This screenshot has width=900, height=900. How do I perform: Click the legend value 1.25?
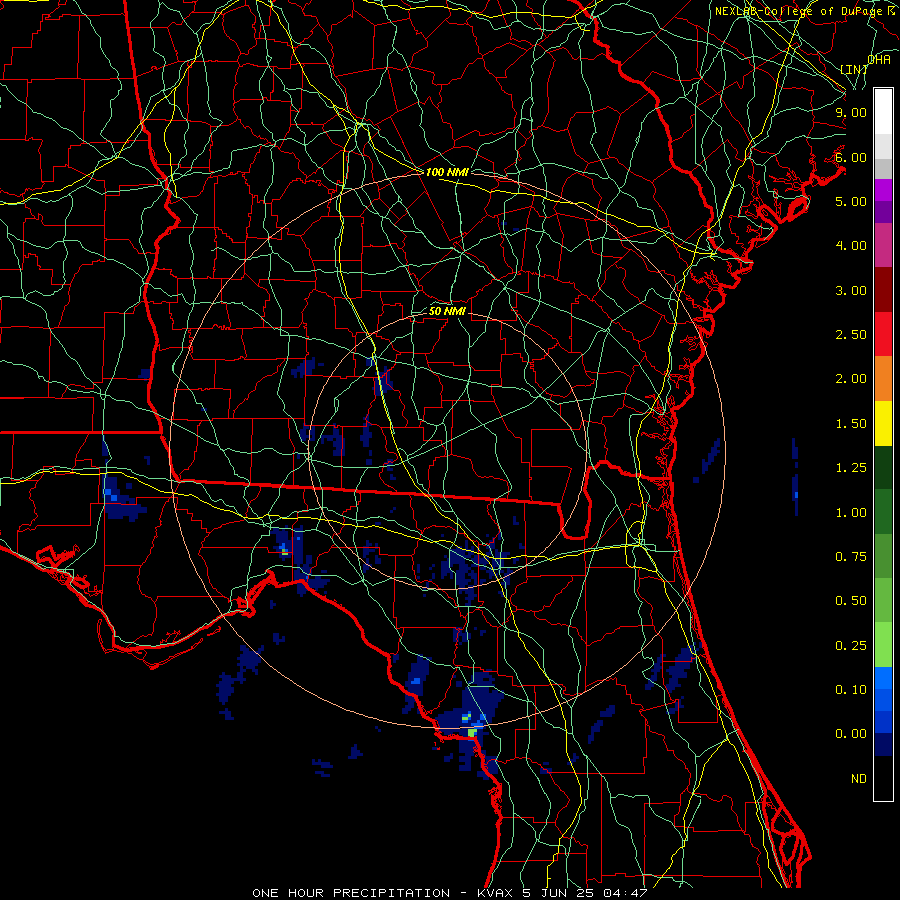coord(851,468)
